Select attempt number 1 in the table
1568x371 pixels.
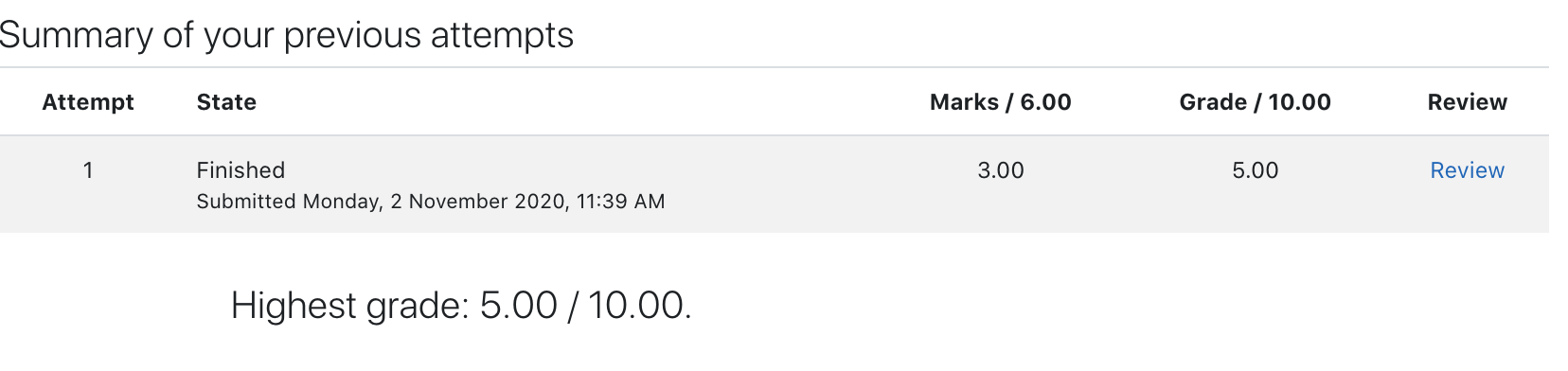pos(88,170)
